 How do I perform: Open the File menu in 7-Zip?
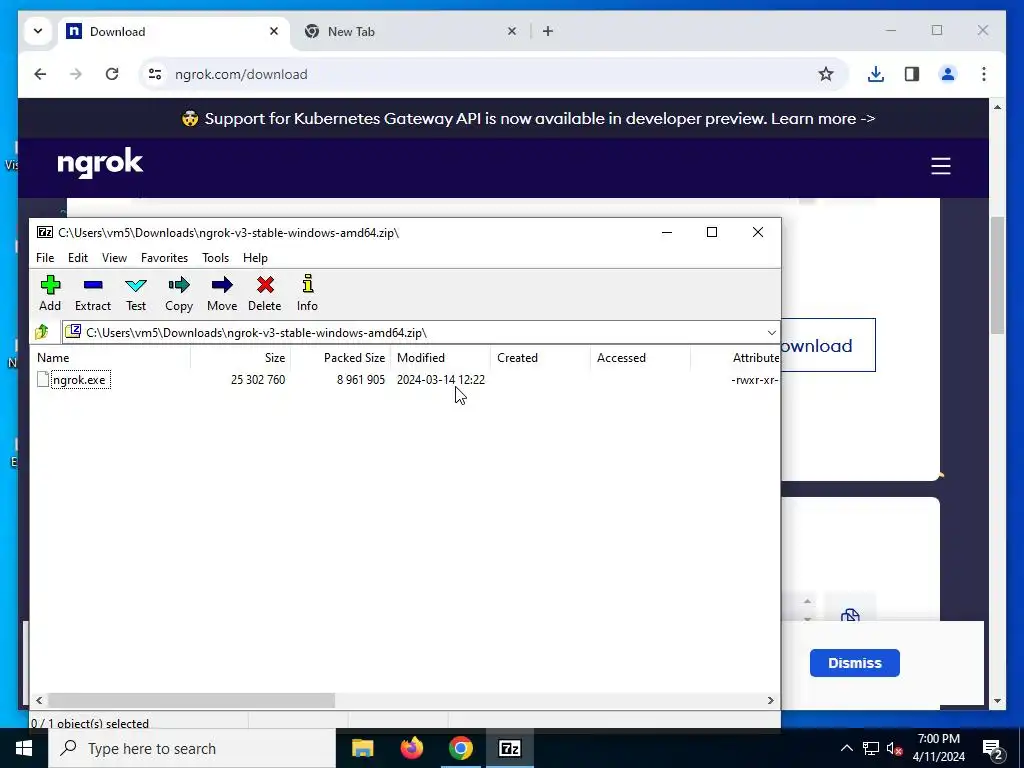(45, 258)
